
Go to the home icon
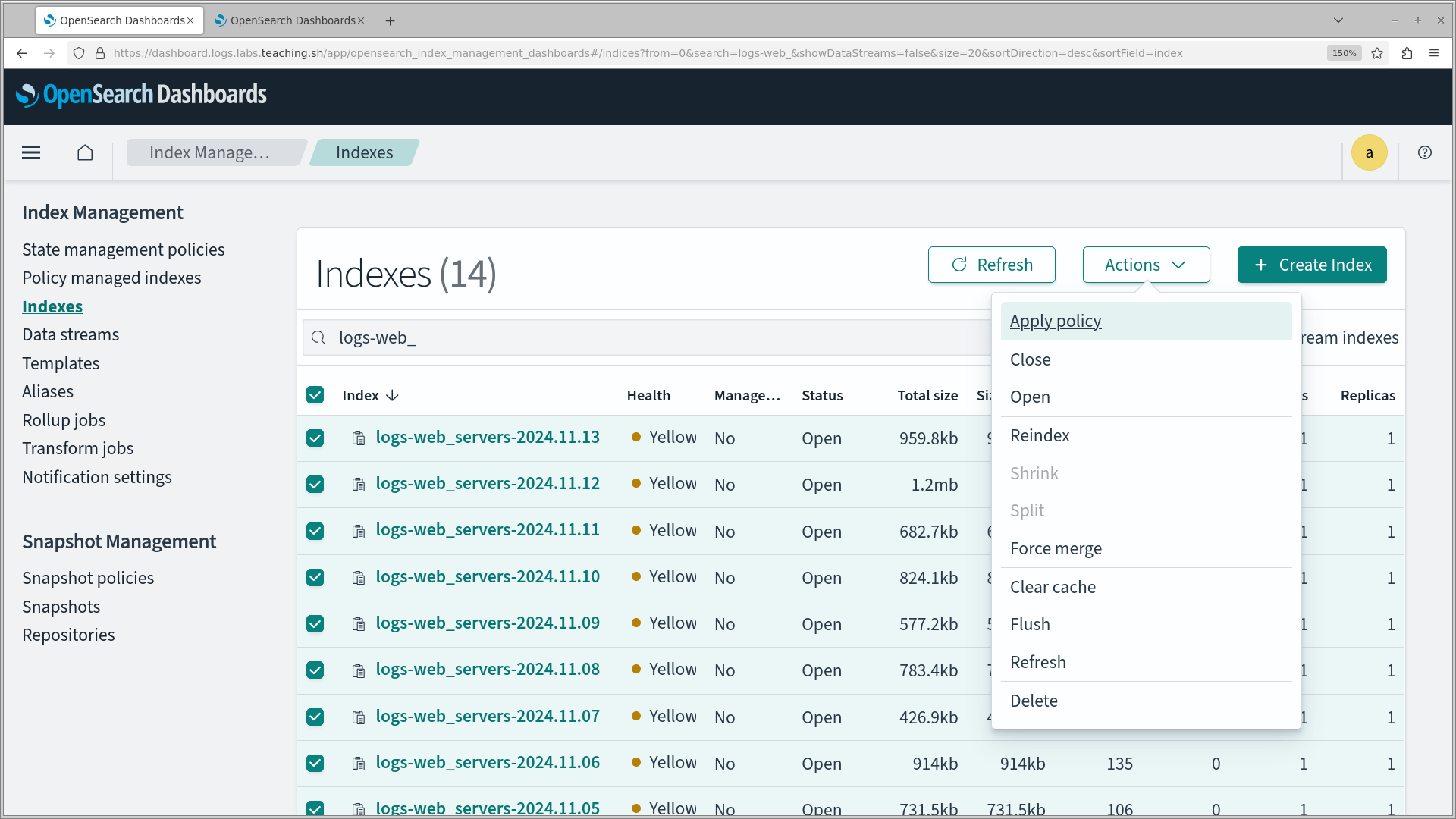(85, 152)
